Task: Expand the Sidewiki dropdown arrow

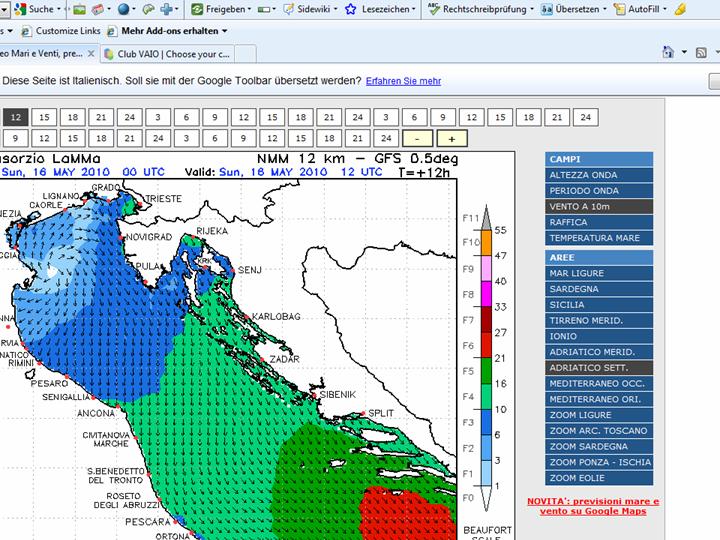Action: [336, 9]
